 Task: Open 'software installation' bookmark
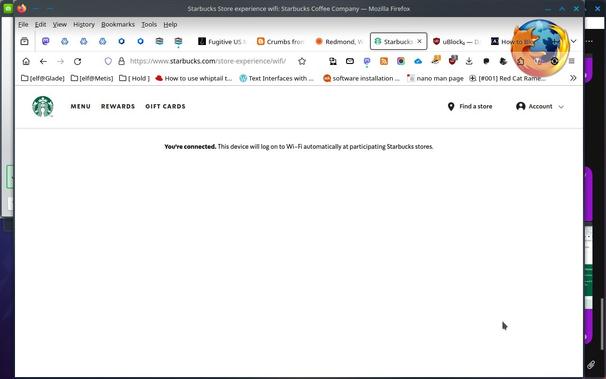(361, 78)
